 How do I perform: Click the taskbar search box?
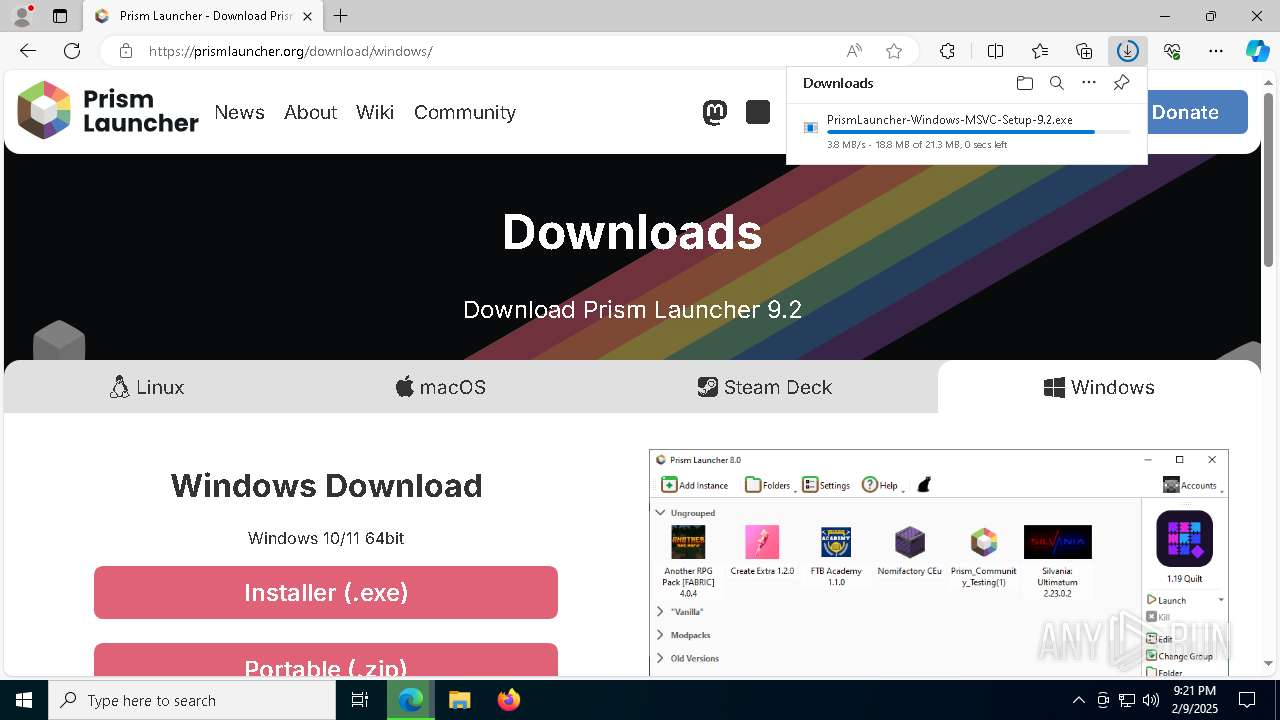[192, 700]
